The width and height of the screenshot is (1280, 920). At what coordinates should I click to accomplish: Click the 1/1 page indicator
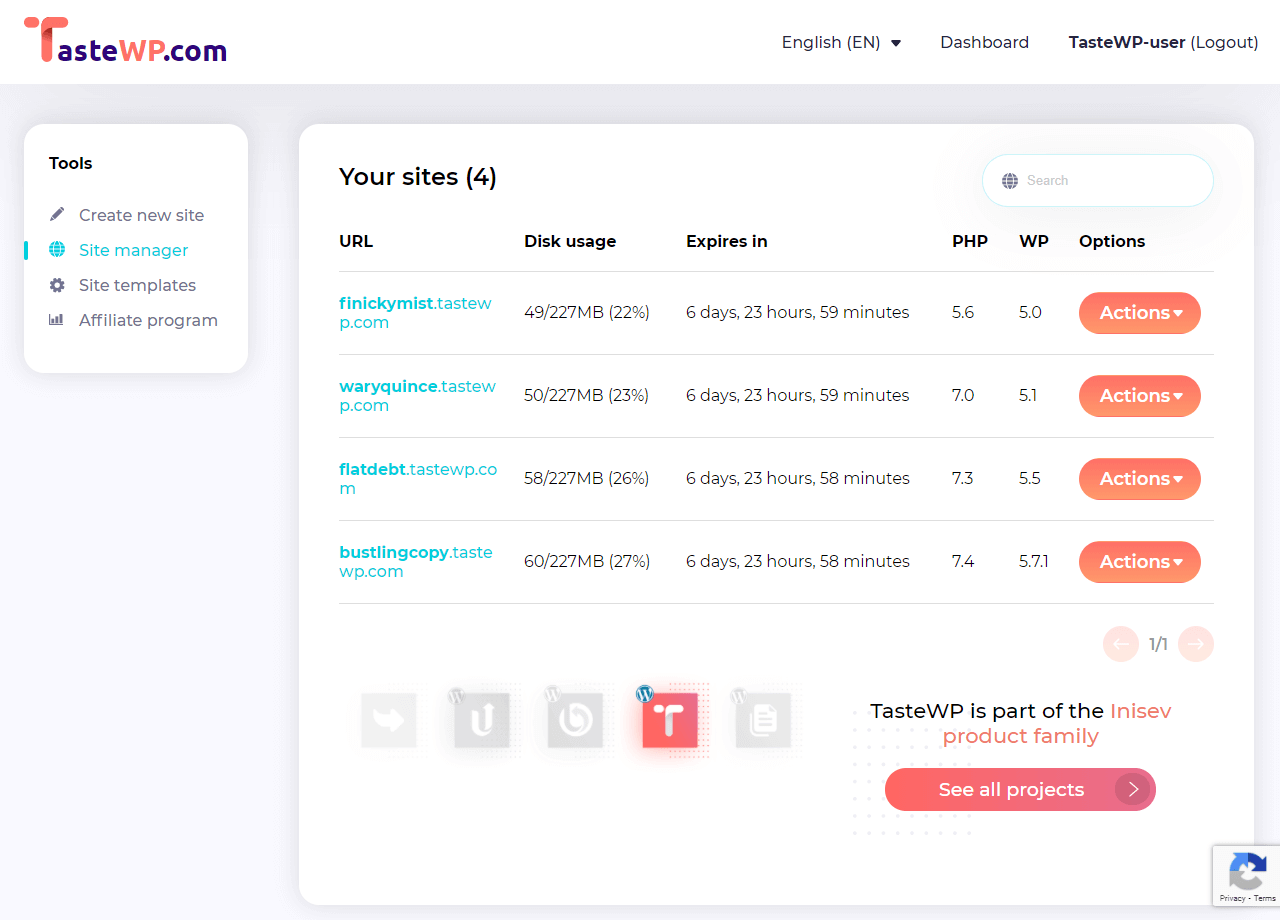tap(1158, 644)
